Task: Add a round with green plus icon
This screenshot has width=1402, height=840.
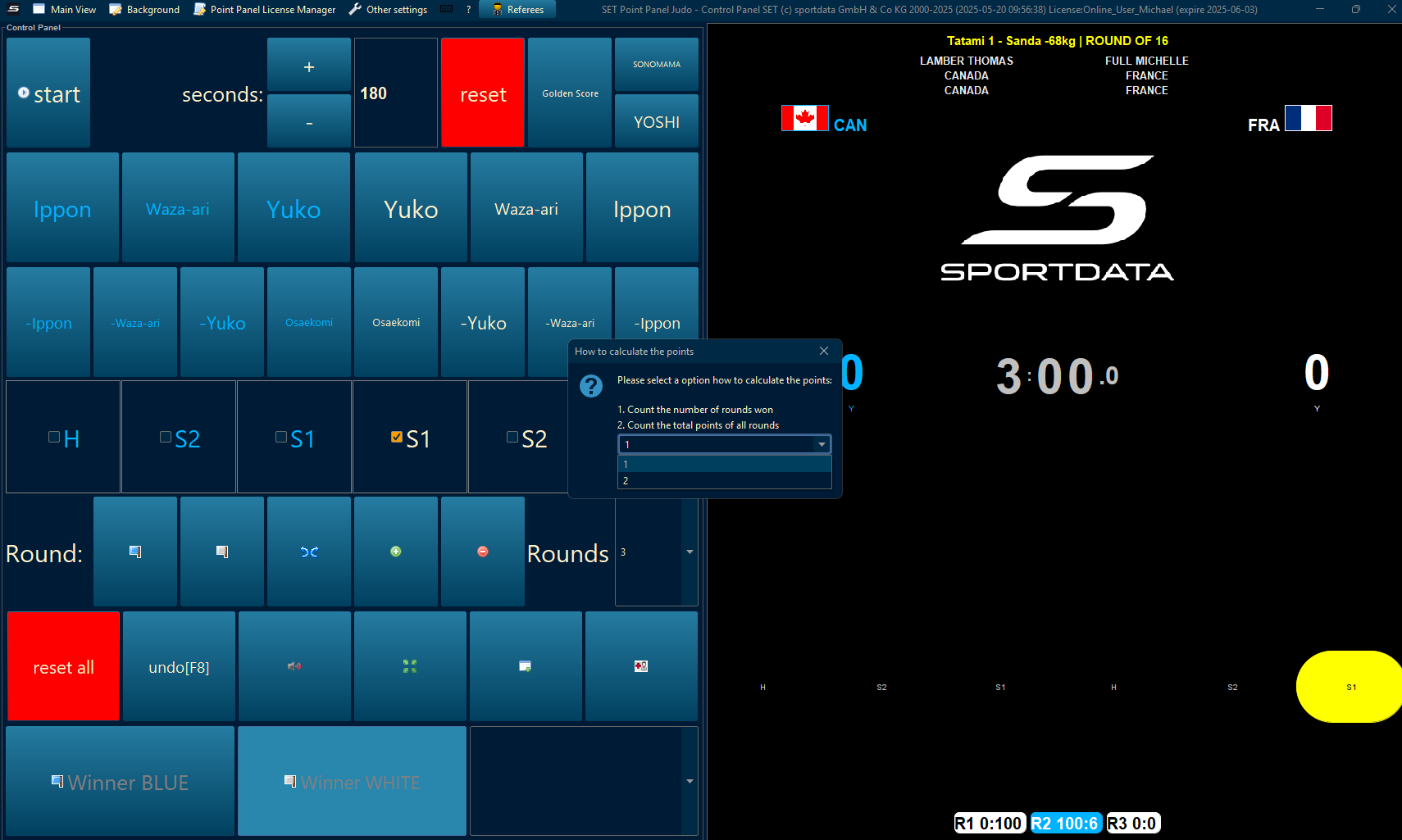Action: [396, 552]
